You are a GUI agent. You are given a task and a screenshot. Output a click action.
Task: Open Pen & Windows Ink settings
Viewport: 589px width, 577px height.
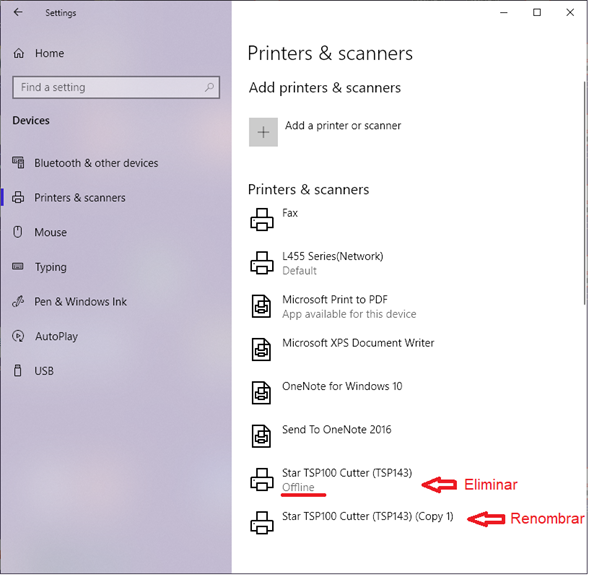[x=80, y=302]
